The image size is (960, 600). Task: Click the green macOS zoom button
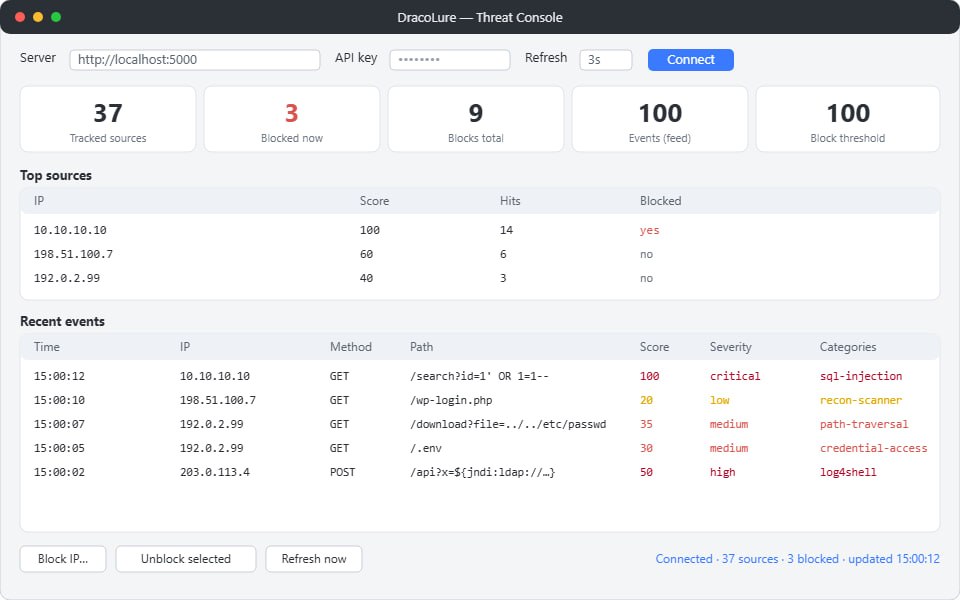pos(56,17)
